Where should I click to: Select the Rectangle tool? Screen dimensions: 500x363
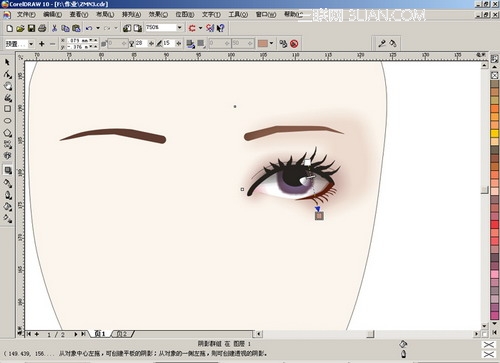coord(7,109)
